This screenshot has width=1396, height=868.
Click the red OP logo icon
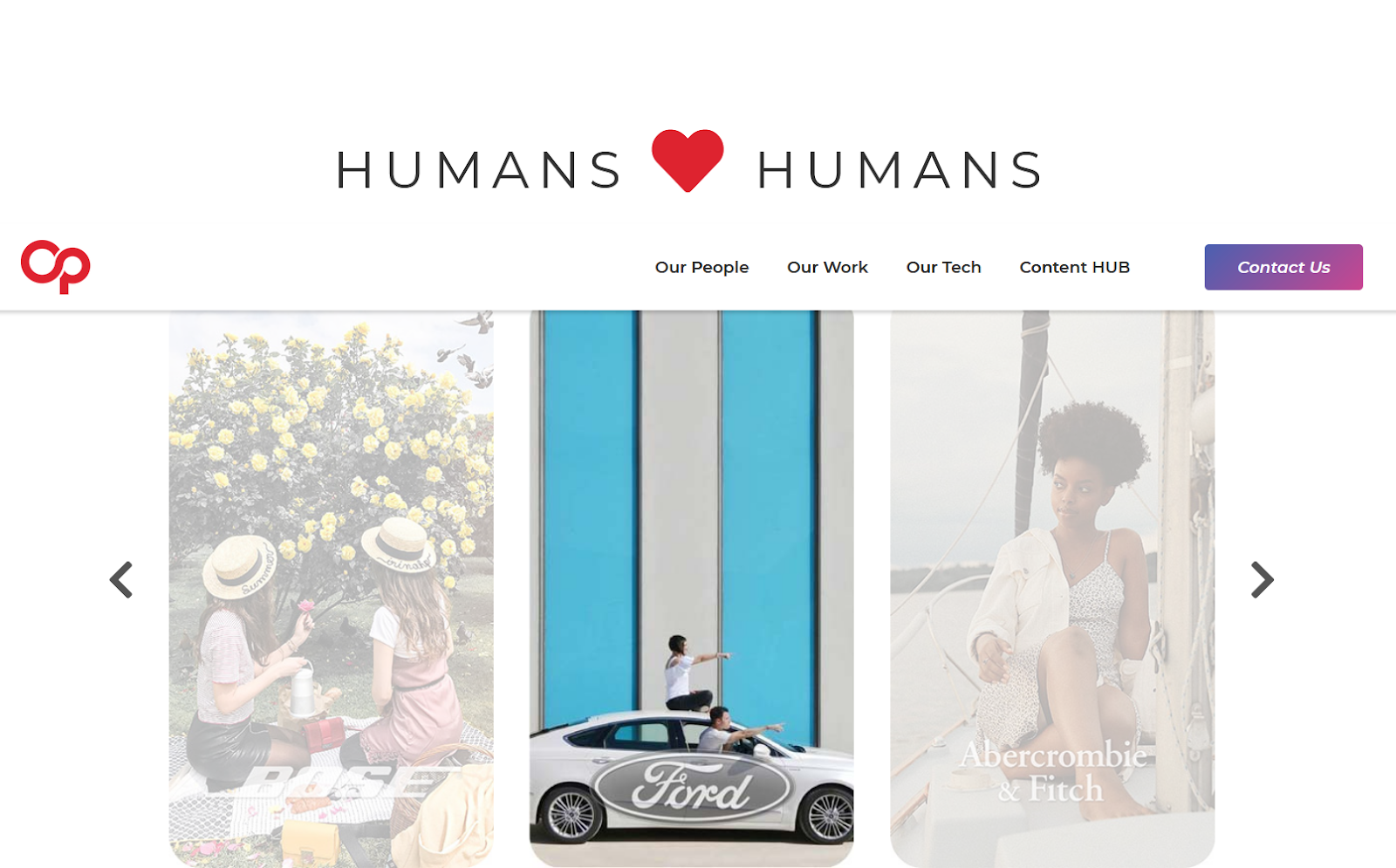tap(56, 267)
